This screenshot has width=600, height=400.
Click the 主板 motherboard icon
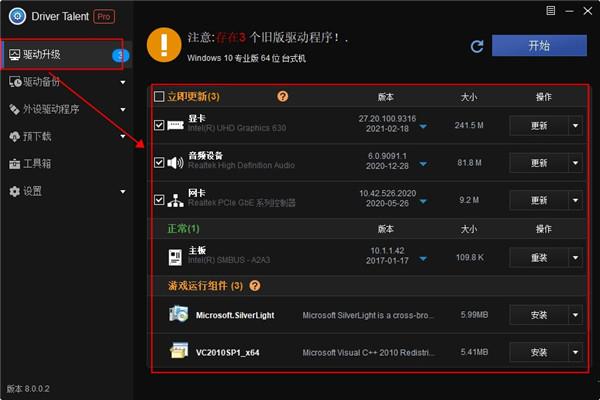click(175, 257)
